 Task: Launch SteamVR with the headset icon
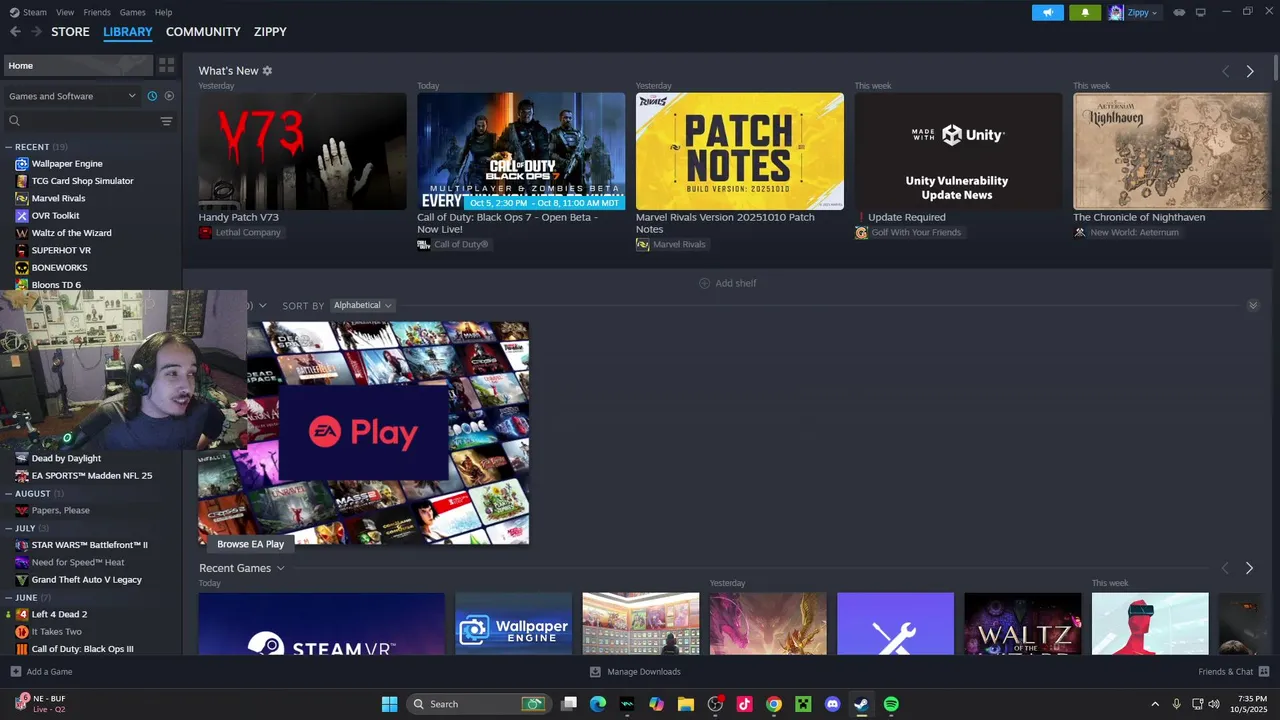(x=1179, y=12)
